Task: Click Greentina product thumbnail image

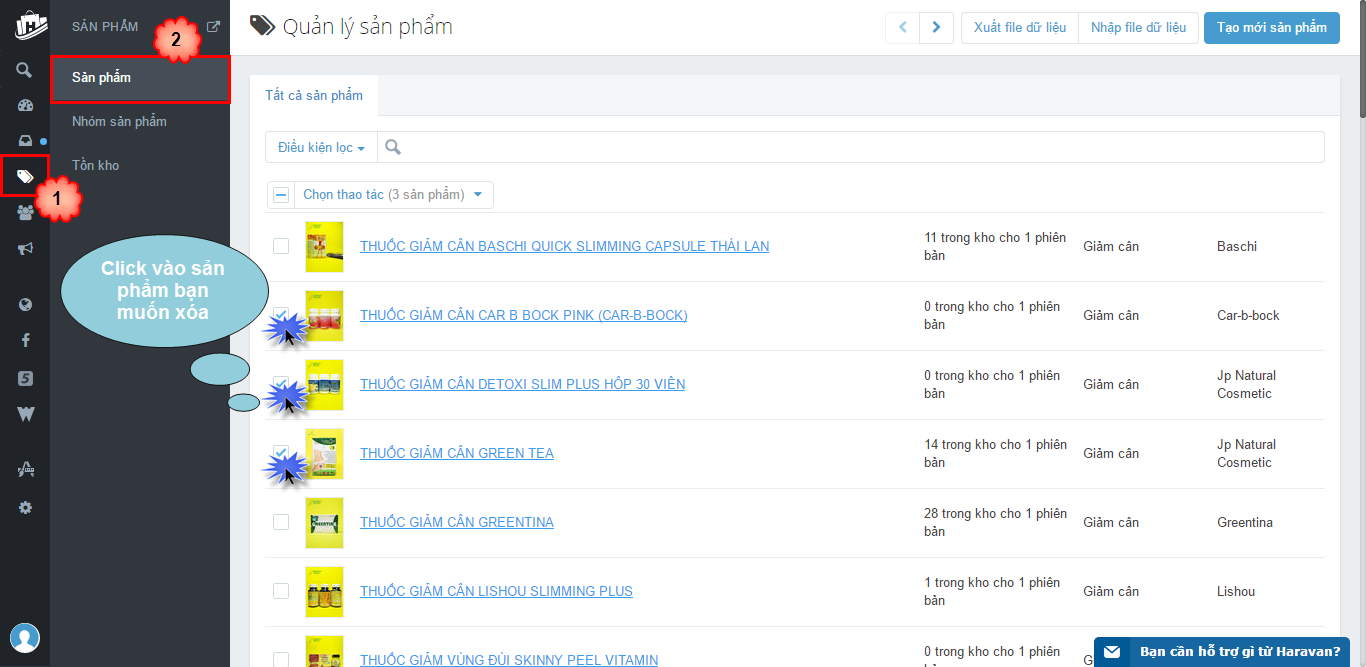Action: pos(324,522)
